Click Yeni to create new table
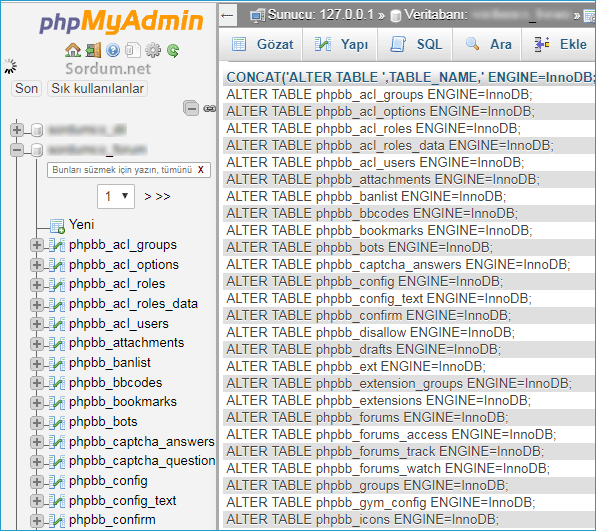This screenshot has height=531, width=596. [x=81, y=225]
